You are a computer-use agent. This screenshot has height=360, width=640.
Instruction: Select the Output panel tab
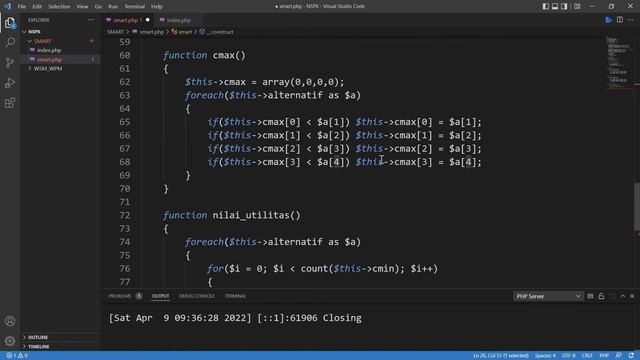pyautogui.click(x=160, y=296)
